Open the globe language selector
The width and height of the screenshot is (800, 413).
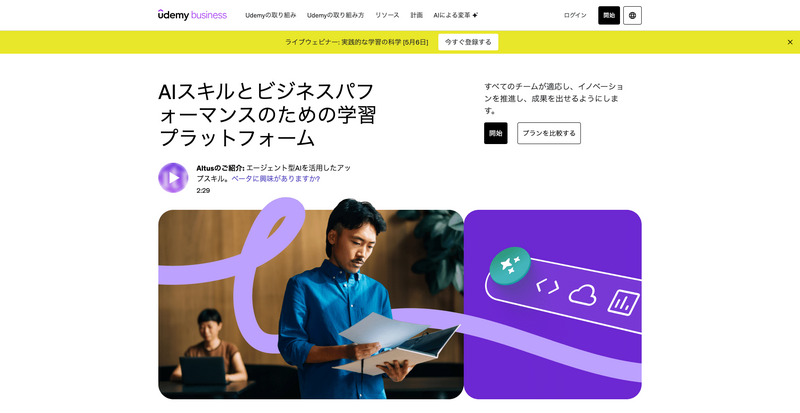632,15
